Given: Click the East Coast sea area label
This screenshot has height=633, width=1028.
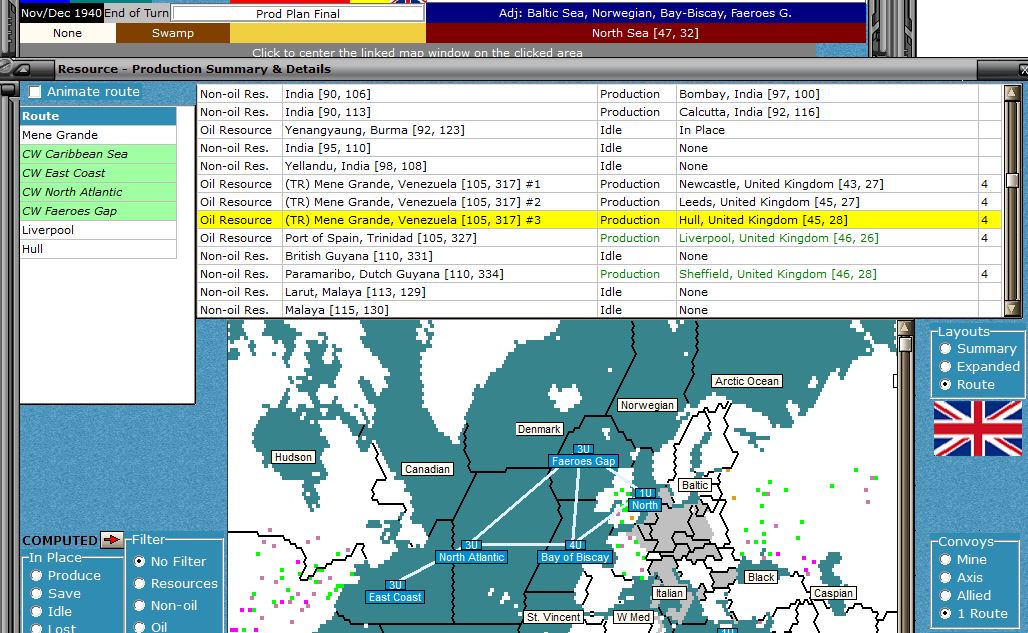Looking at the screenshot, I should point(395,597).
